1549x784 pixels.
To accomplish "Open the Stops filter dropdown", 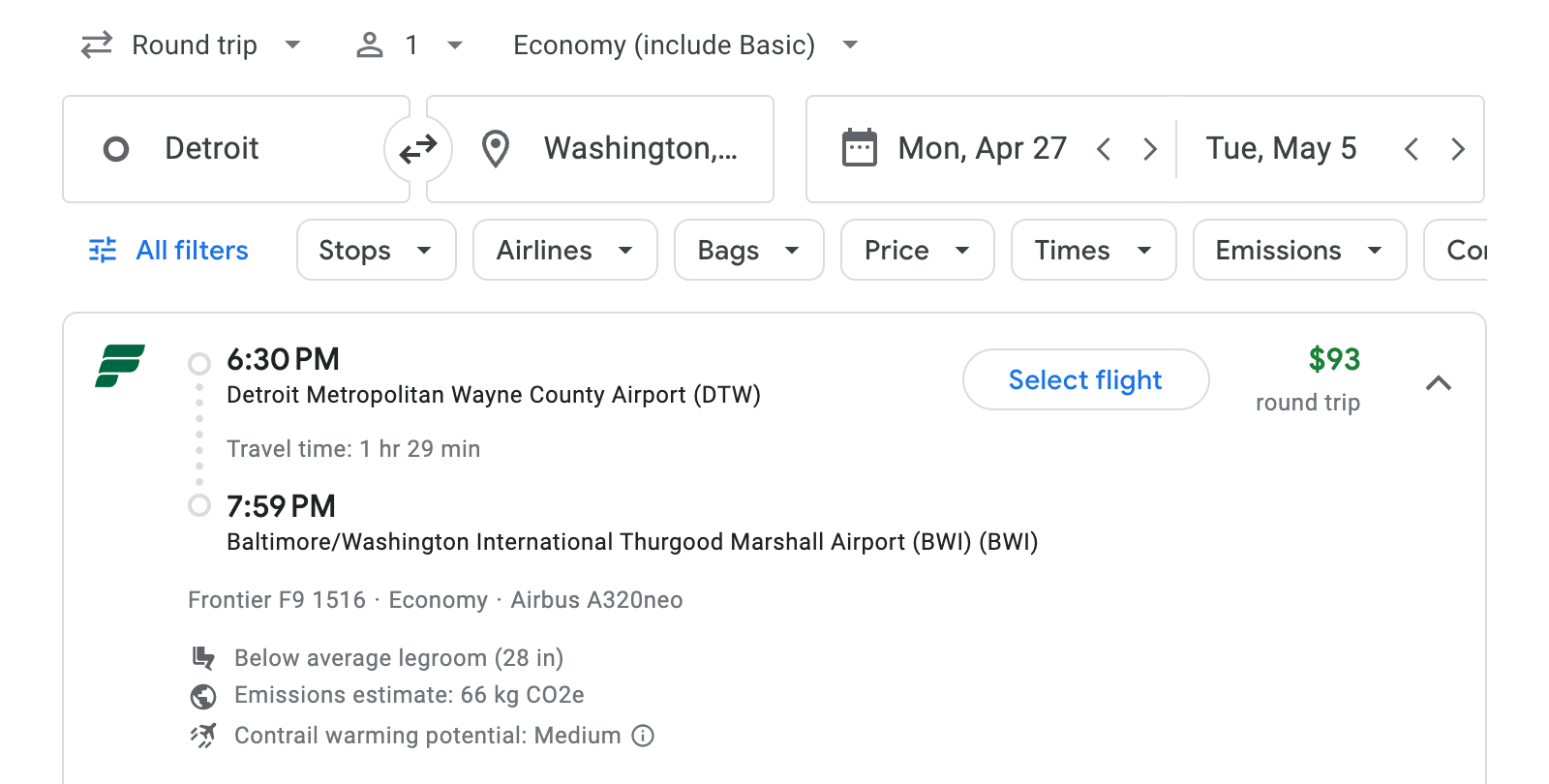I will tap(376, 250).
